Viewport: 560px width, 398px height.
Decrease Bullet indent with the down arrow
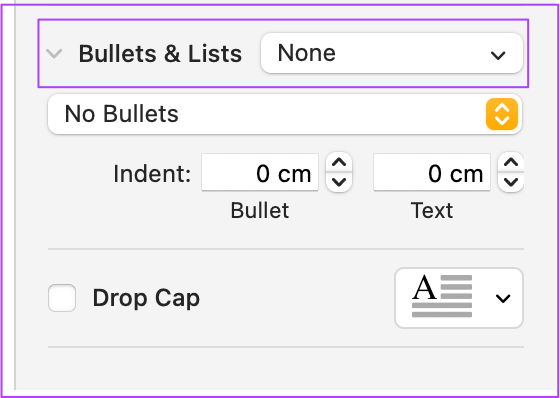[x=339, y=182]
